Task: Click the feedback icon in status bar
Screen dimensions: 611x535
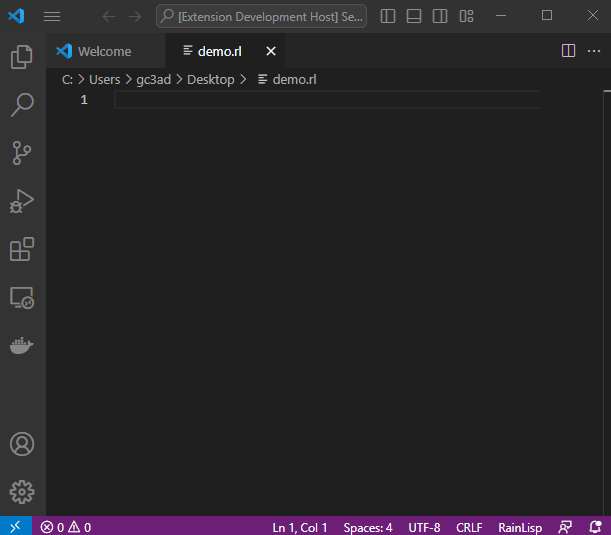Action: click(x=565, y=527)
